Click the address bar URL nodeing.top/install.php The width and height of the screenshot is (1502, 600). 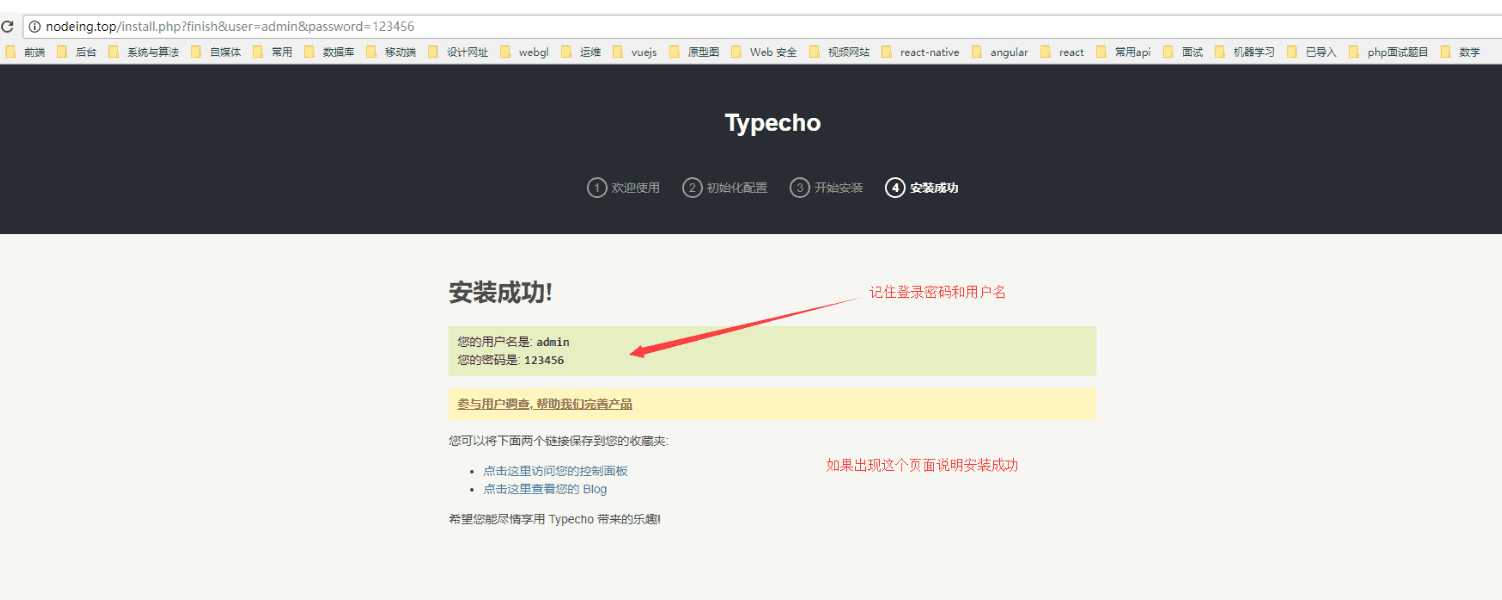pos(230,27)
